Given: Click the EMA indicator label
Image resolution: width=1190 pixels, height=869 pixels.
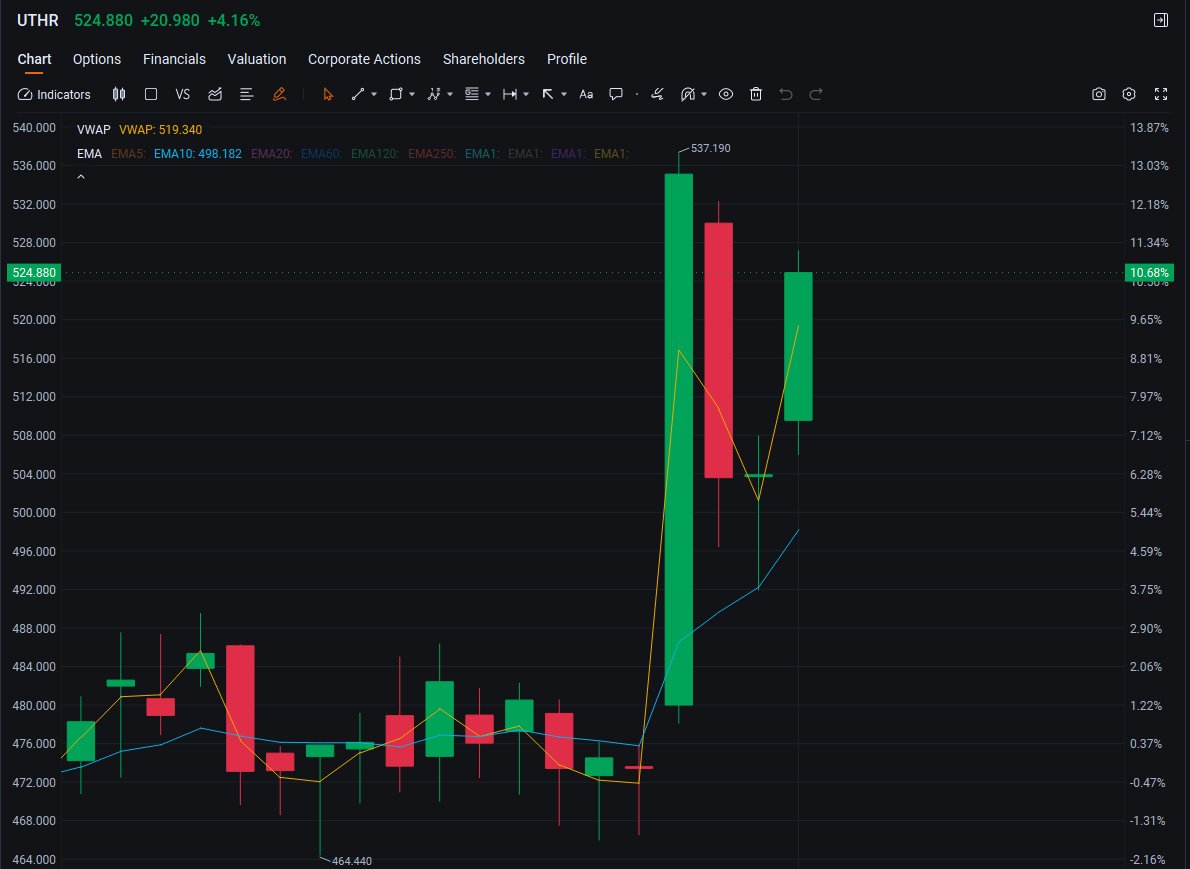Looking at the screenshot, I should click(x=89, y=154).
